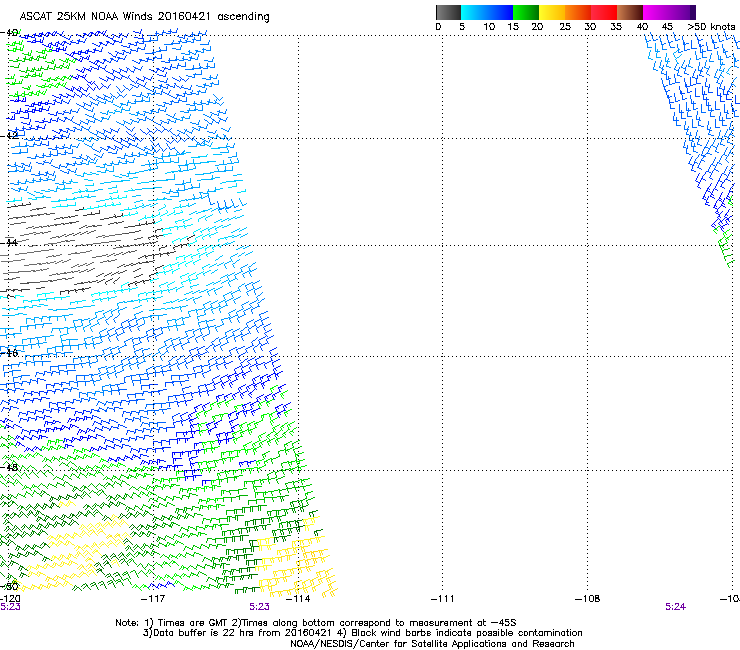Click the '-42' latitude axis label

(x=9, y=135)
